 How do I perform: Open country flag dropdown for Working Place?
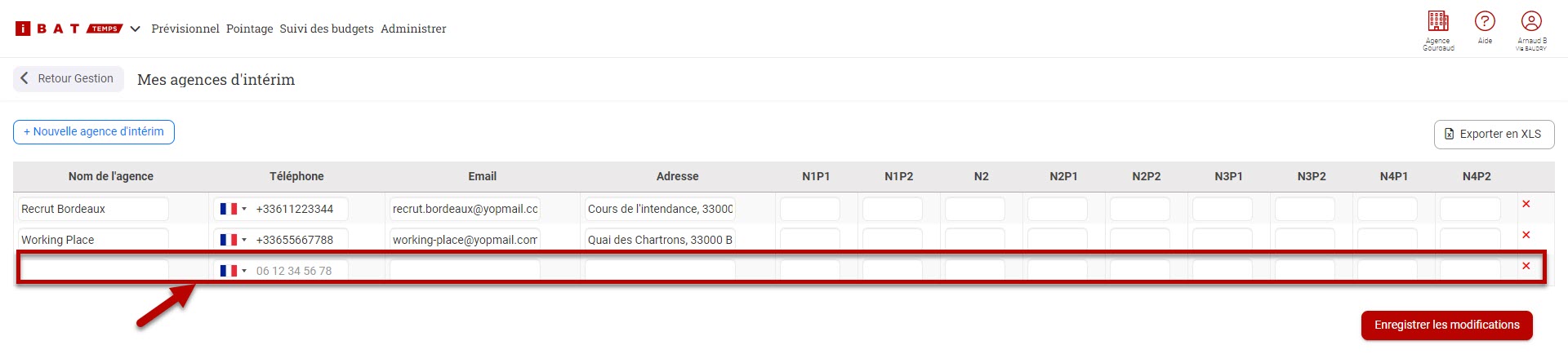click(x=233, y=240)
